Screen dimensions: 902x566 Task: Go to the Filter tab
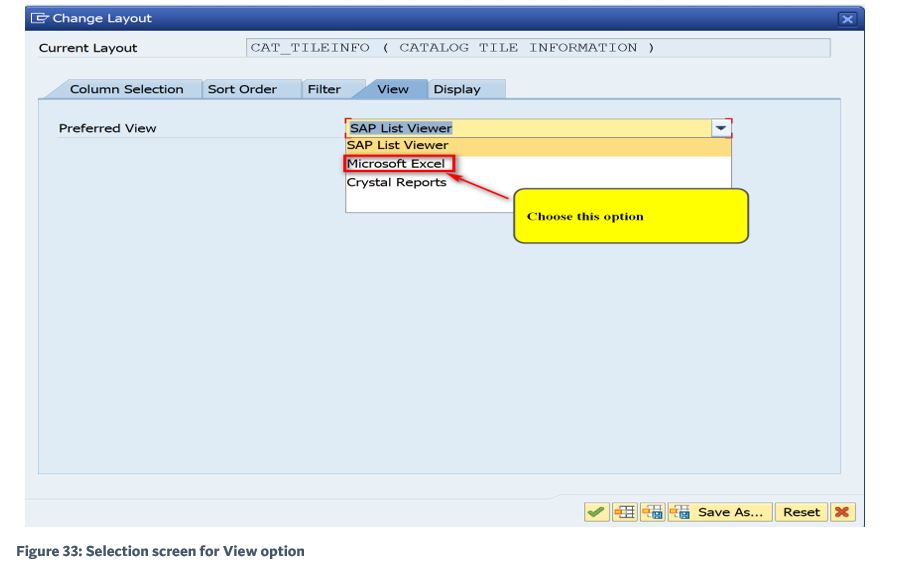point(324,89)
